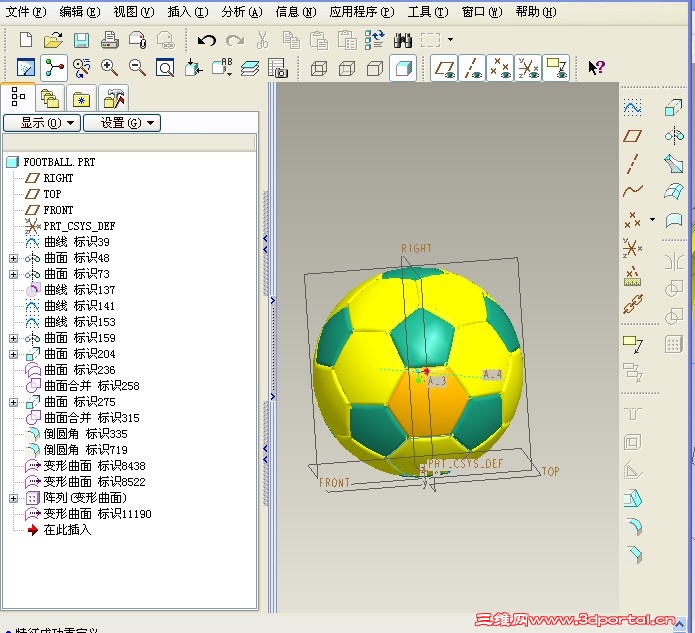Switch to the Folder browser tab
The width and height of the screenshot is (695, 633).
(50, 98)
